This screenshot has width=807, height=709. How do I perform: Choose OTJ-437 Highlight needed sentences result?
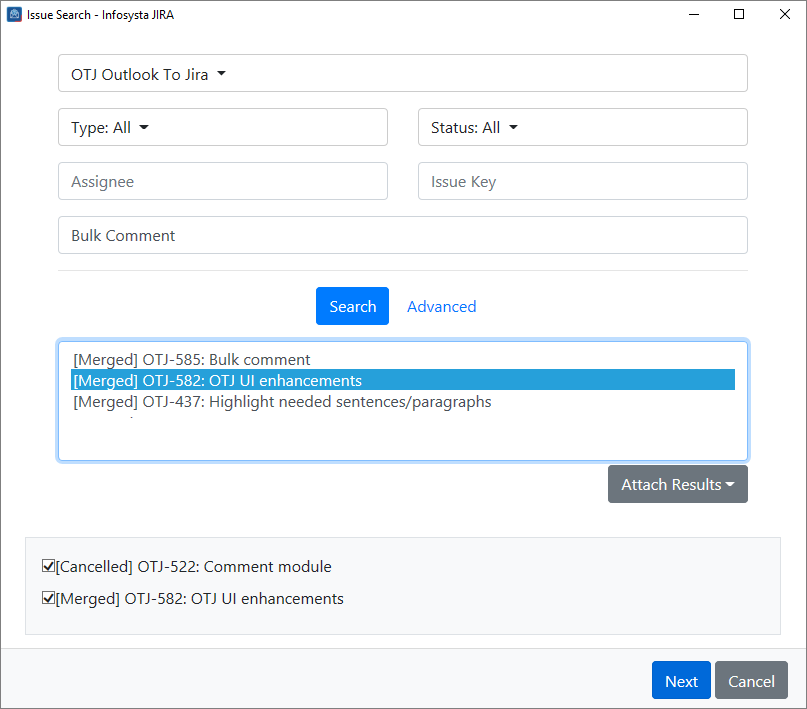pyautogui.click(x=282, y=402)
